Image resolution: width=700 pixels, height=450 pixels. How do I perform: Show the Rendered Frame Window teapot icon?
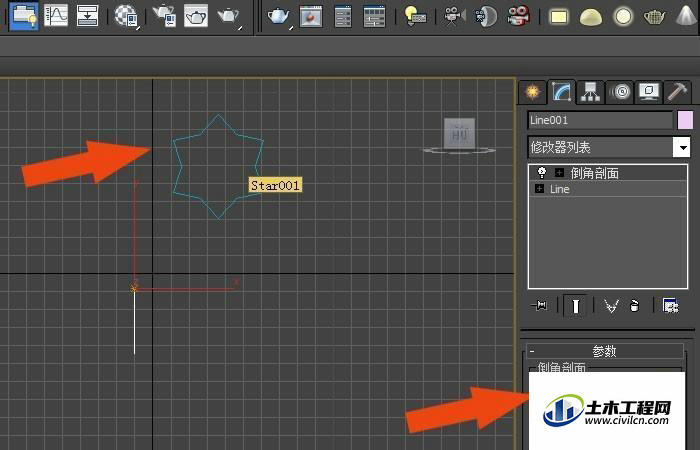[196, 16]
